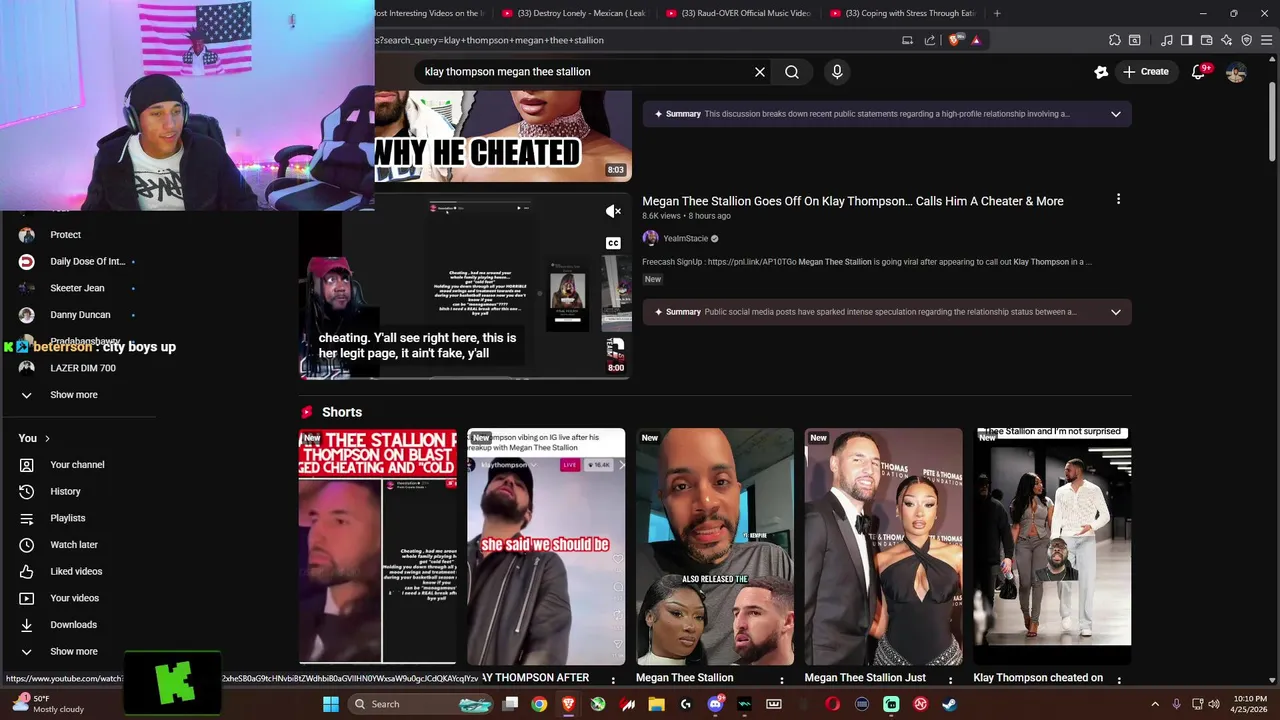
Task: Expand the You section chevron
Action: point(47,438)
